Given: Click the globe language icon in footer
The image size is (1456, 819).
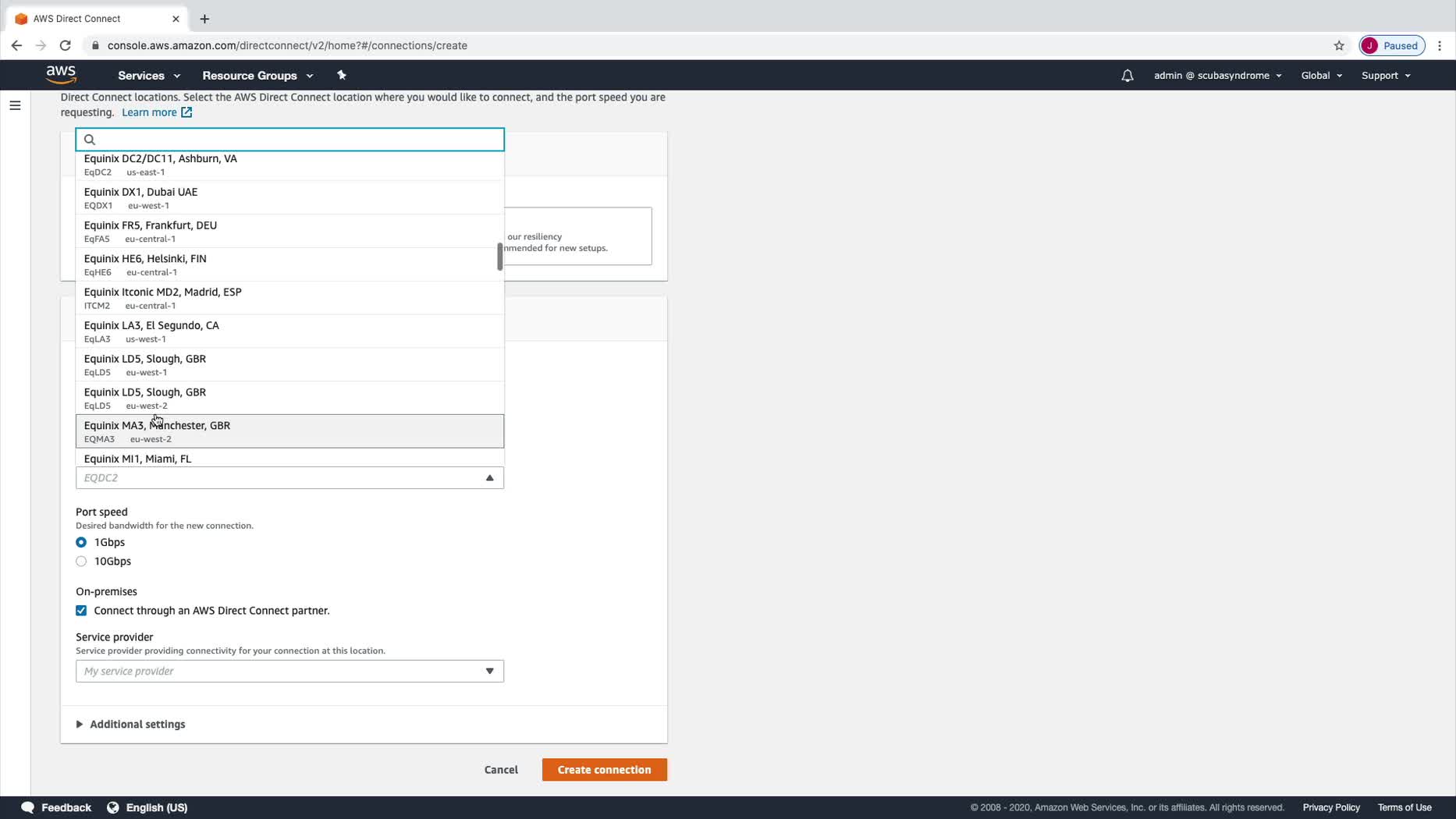Looking at the screenshot, I should coord(113,807).
